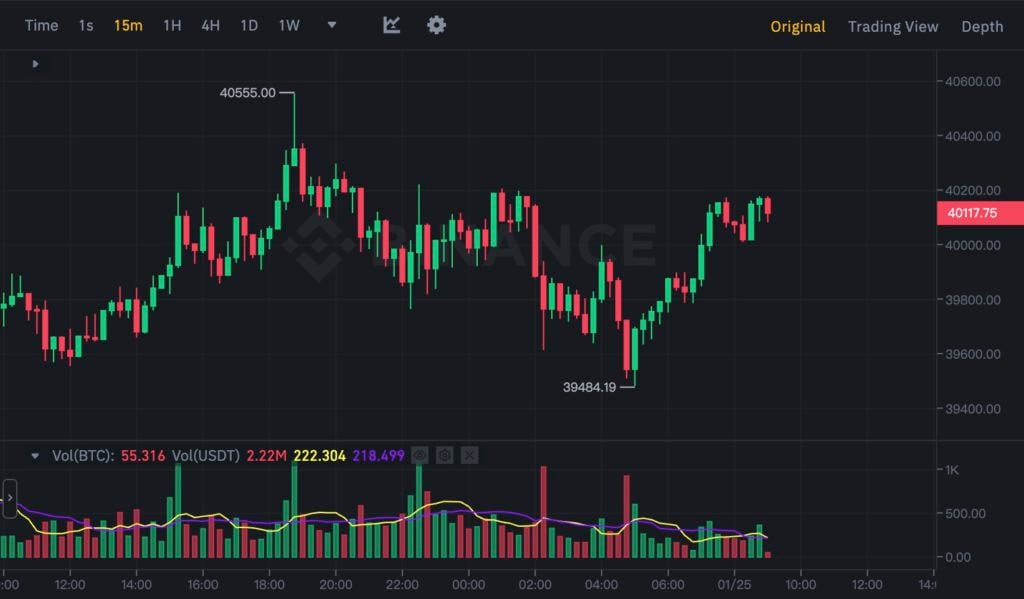Screen dimensions: 1024x599
Task: Switch to the Original chart tab
Action: pos(797,26)
